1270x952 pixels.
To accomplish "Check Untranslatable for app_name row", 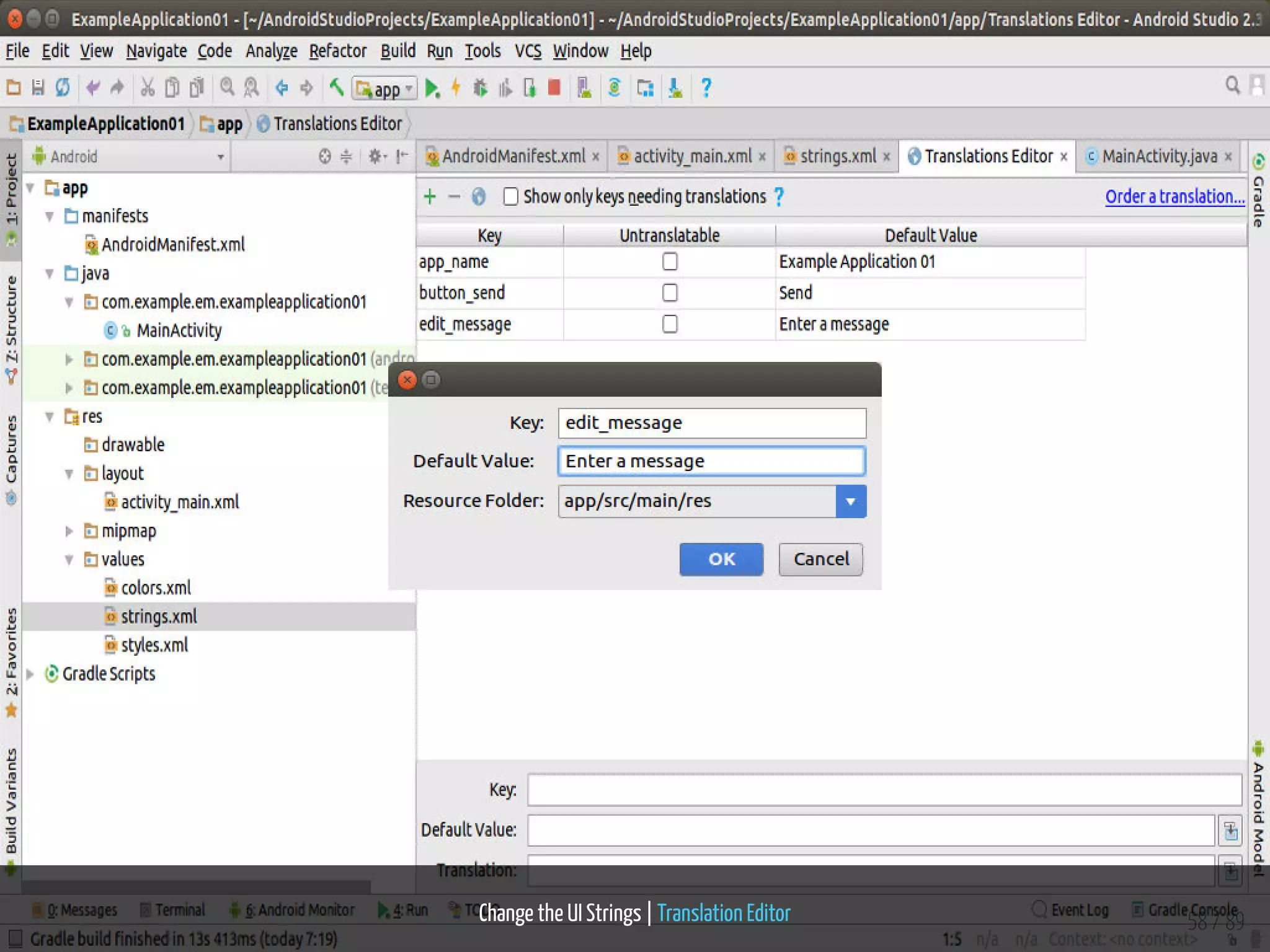I will coord(670,262).
